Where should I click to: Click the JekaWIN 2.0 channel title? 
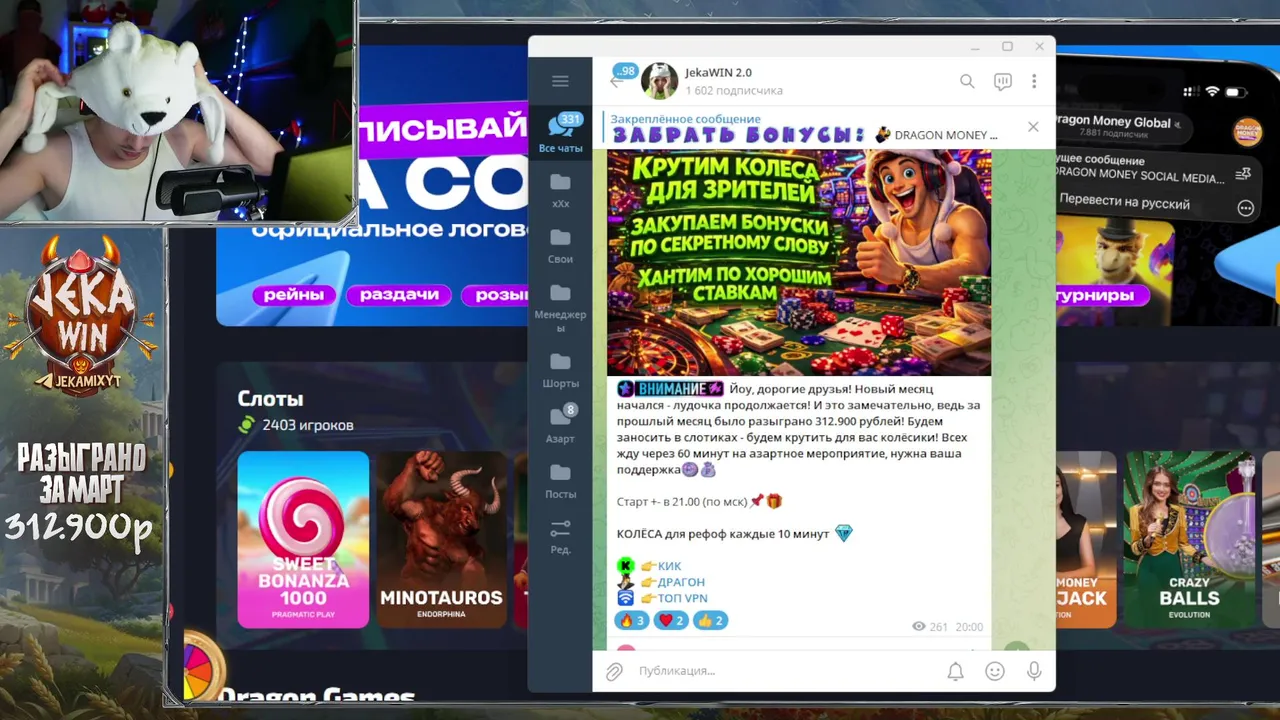(718, 73)
